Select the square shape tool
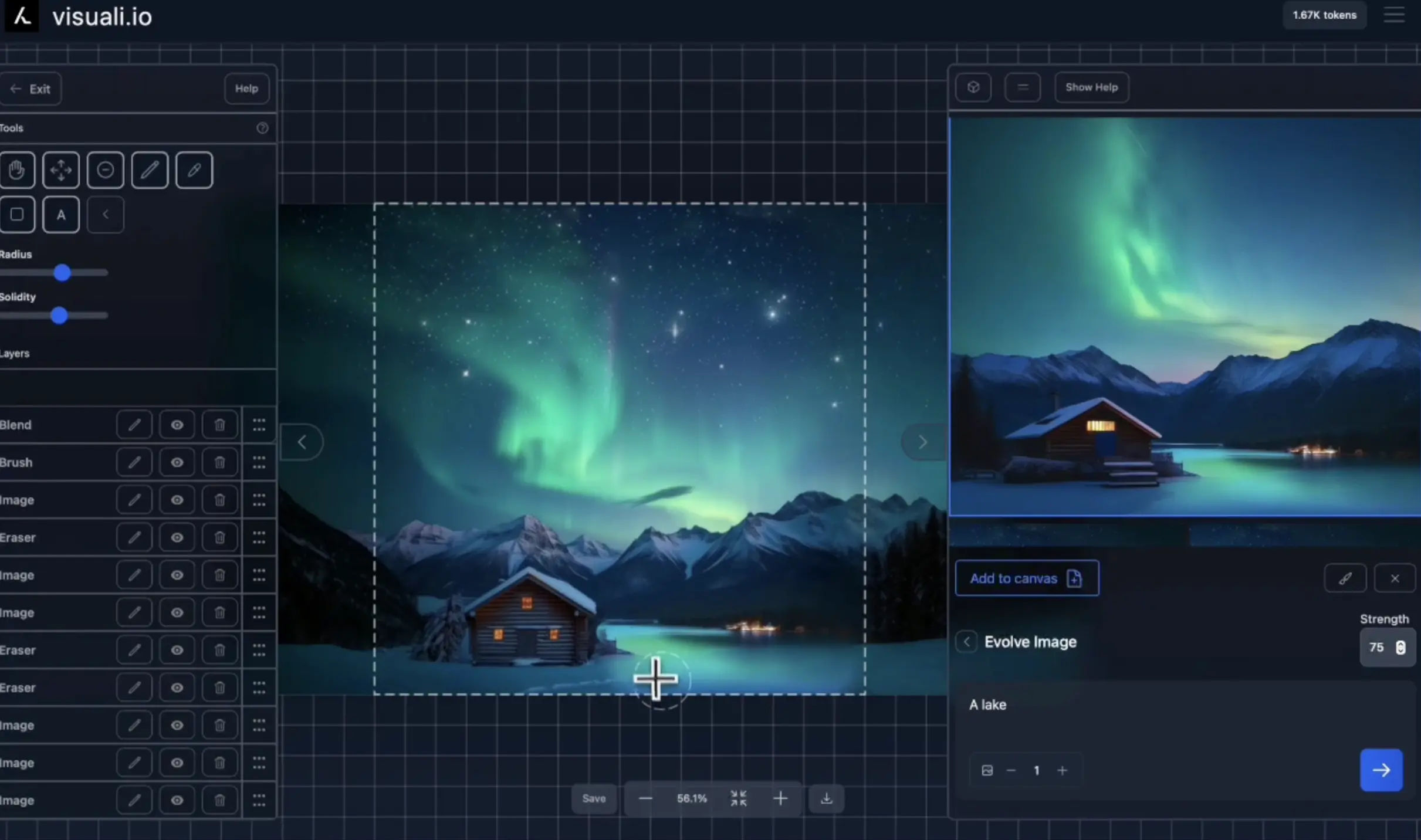 pyautogui.click(x=17, y=215)
